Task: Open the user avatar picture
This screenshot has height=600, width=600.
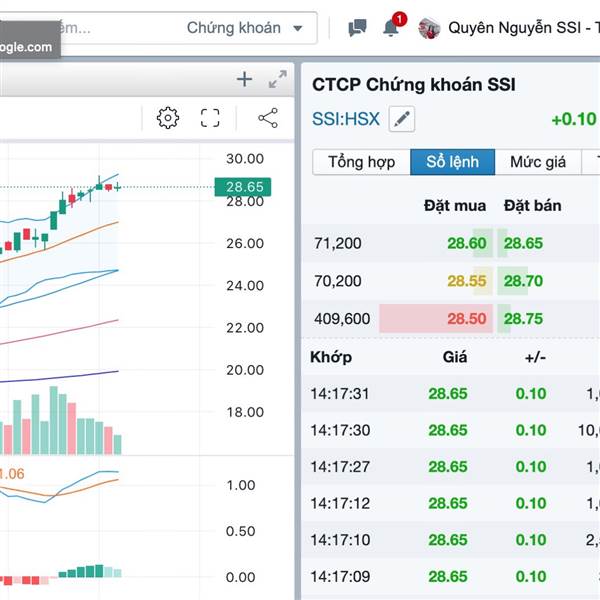Action: click(429, 28)
